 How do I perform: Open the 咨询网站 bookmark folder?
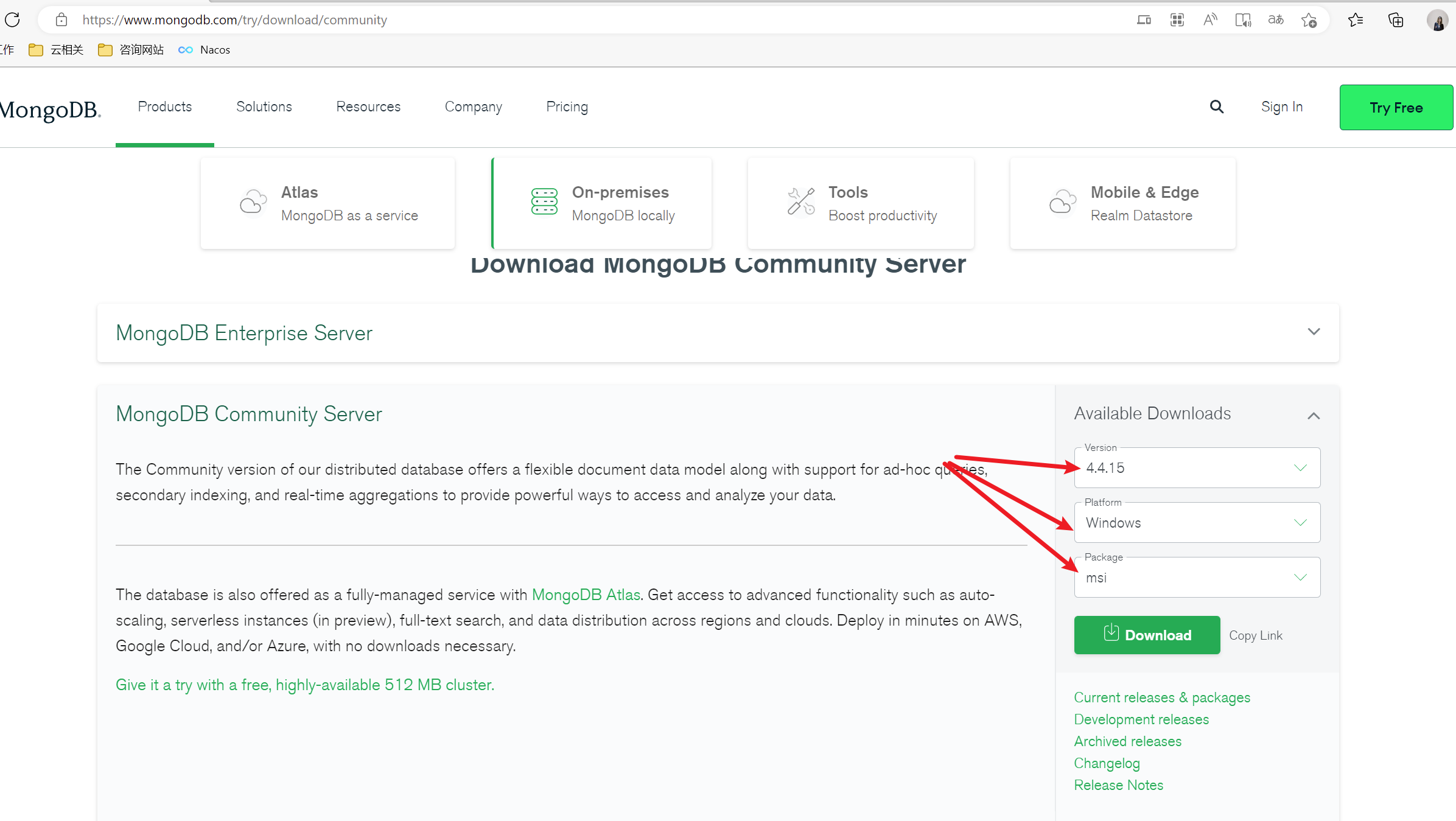pyautogui.click(x=131, y=50)
